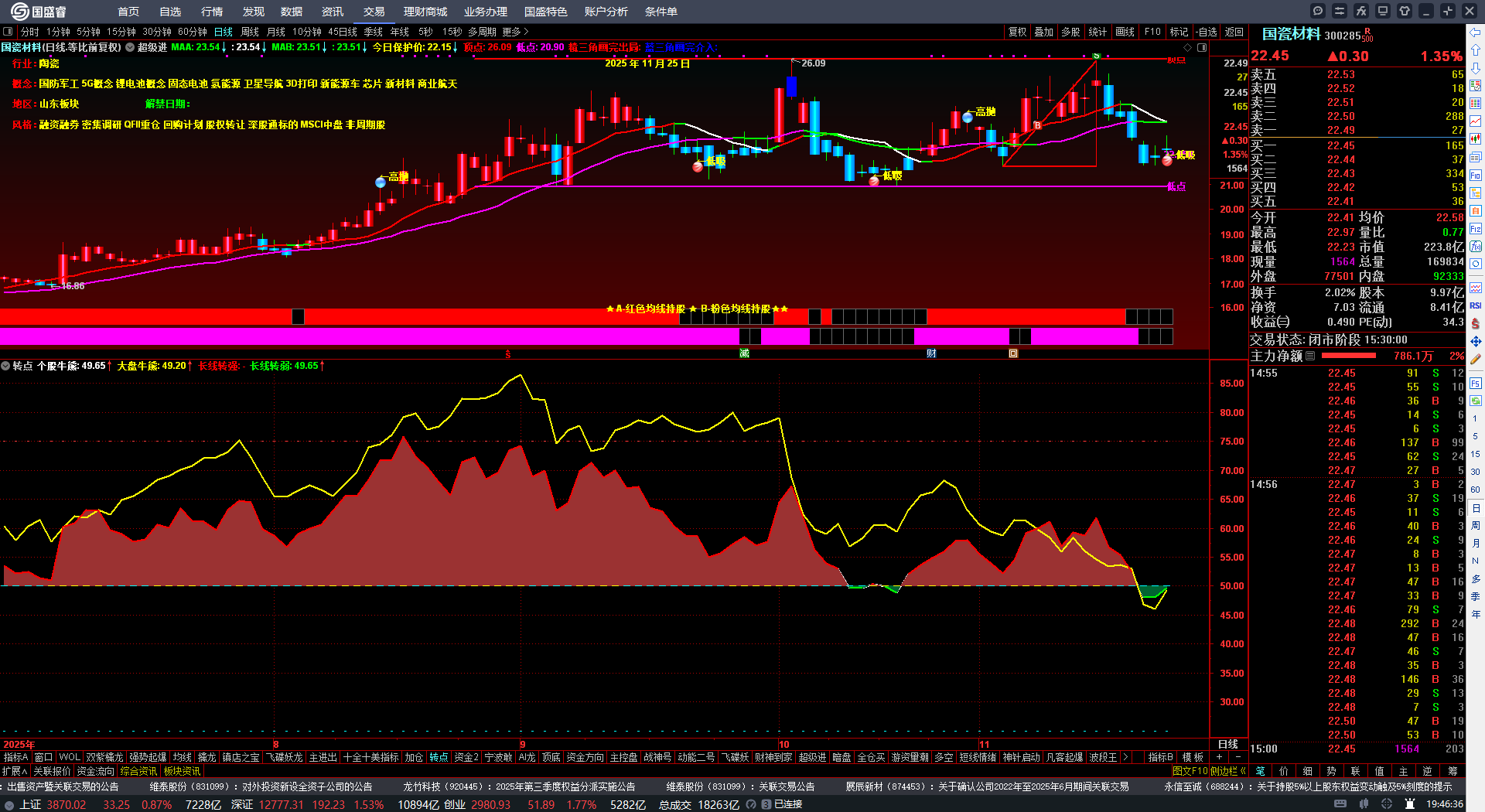Toggle the panel layout icon left of 分时
The width and height of the screenshot is (1485, 812).
point(8,32)
